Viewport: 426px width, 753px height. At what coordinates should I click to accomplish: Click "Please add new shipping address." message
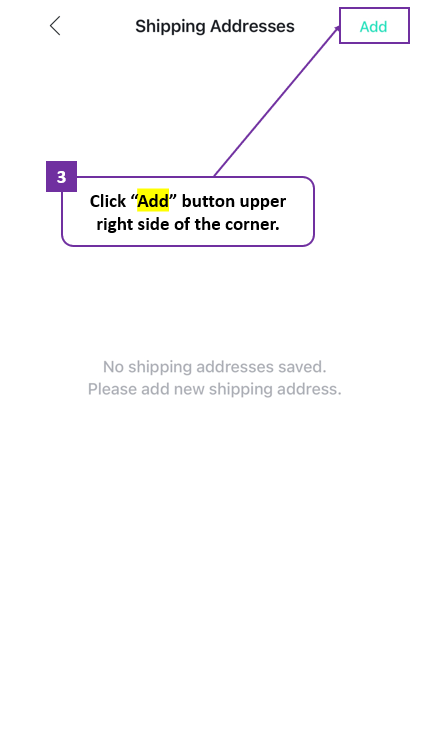click(215, 389)
